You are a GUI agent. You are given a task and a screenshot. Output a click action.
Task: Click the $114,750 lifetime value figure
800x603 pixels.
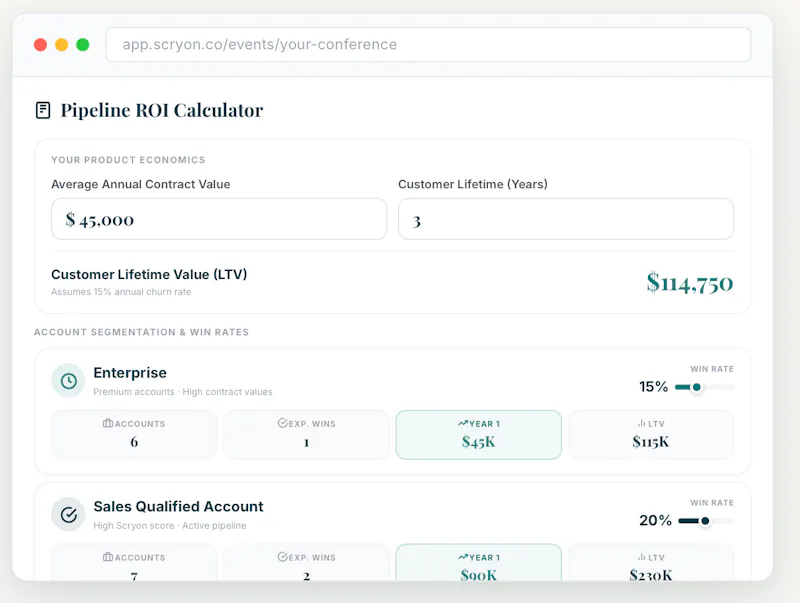click(x=690, y=283)
